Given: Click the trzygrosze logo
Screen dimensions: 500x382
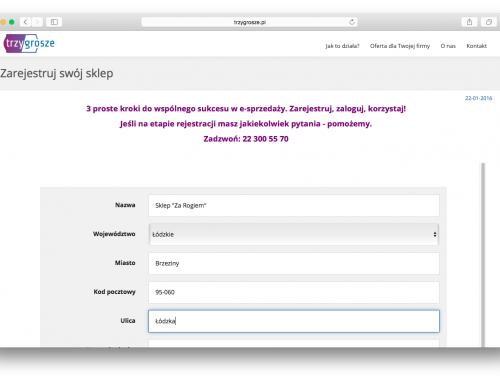Looking at the screenshot, I should point(29,43).
